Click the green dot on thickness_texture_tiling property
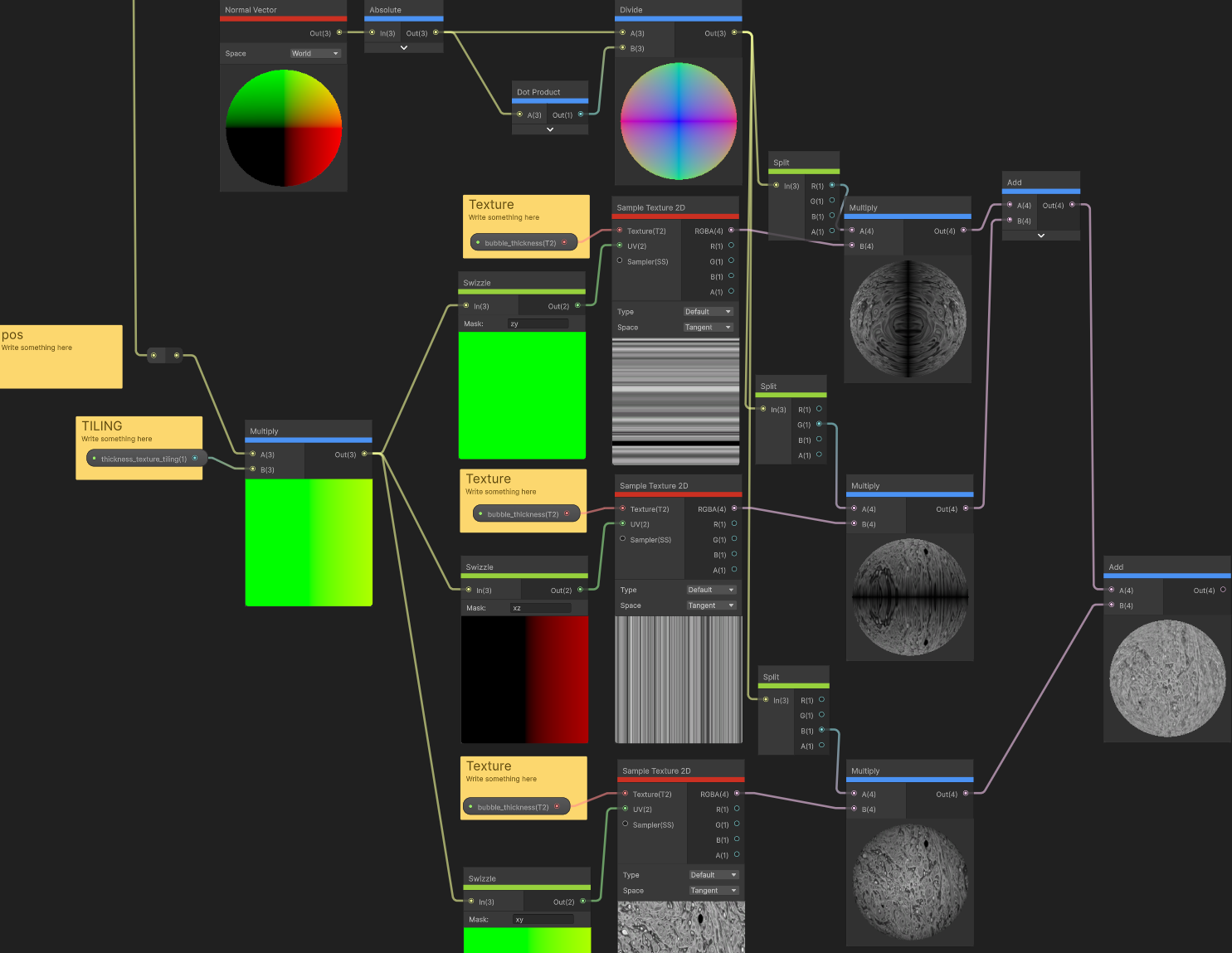1232x953 pixels. point(94,457)
